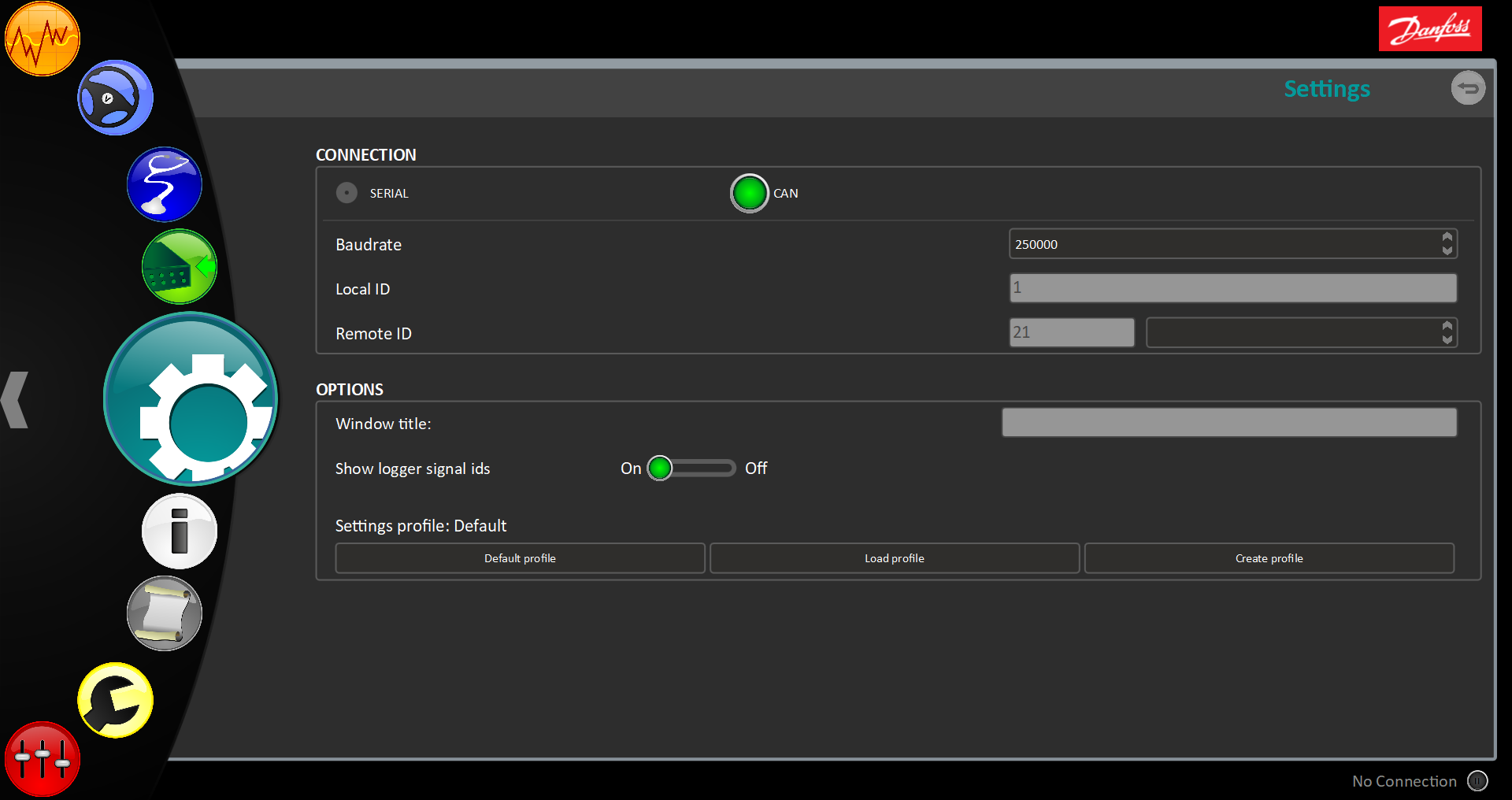Image resolution: width=1512 pixels, height=800 pixels.
Task: Click the Remote ID dropdown up arrow
Action: [1447, 326]
